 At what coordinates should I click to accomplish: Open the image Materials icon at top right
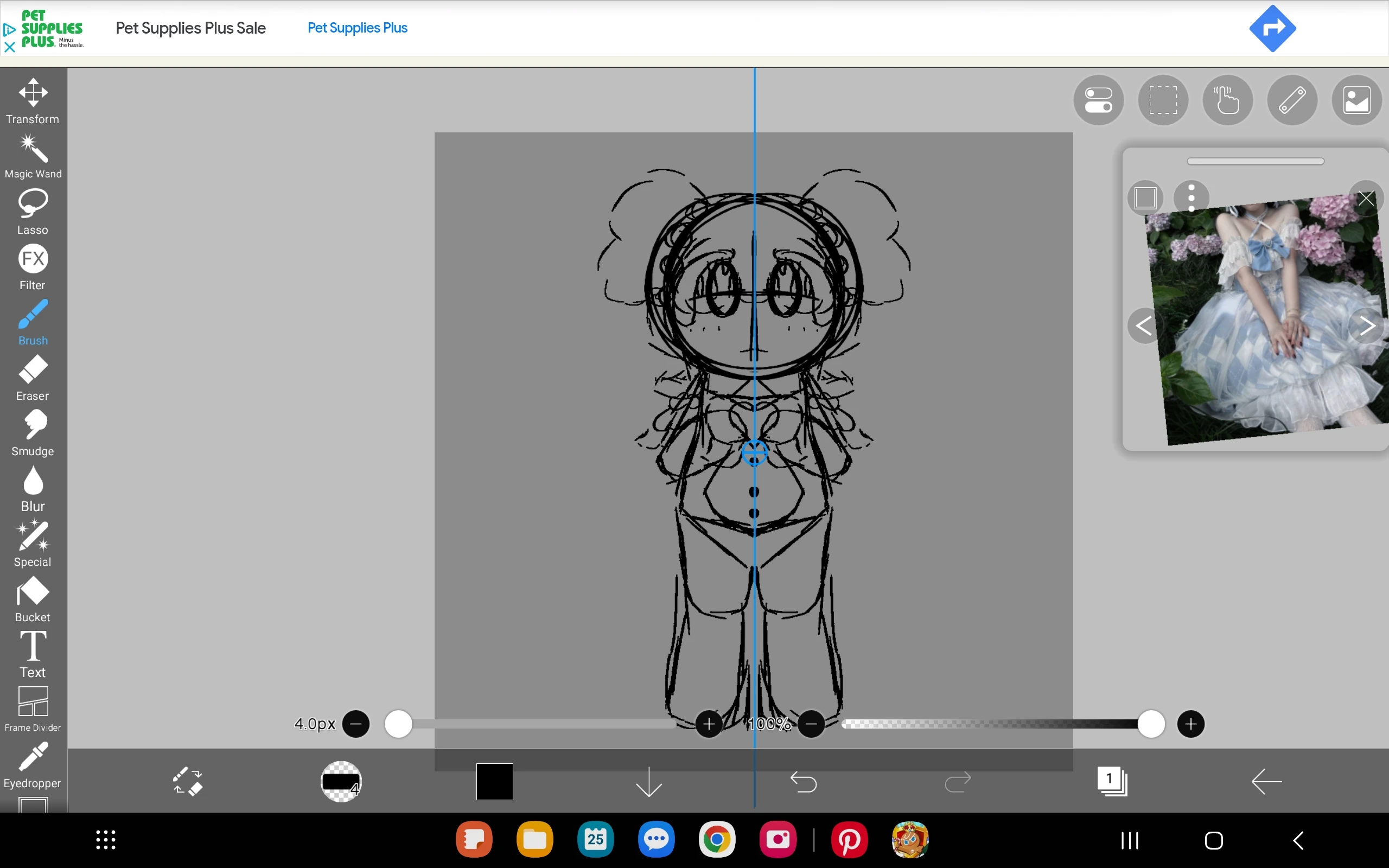pos(1356,100)
